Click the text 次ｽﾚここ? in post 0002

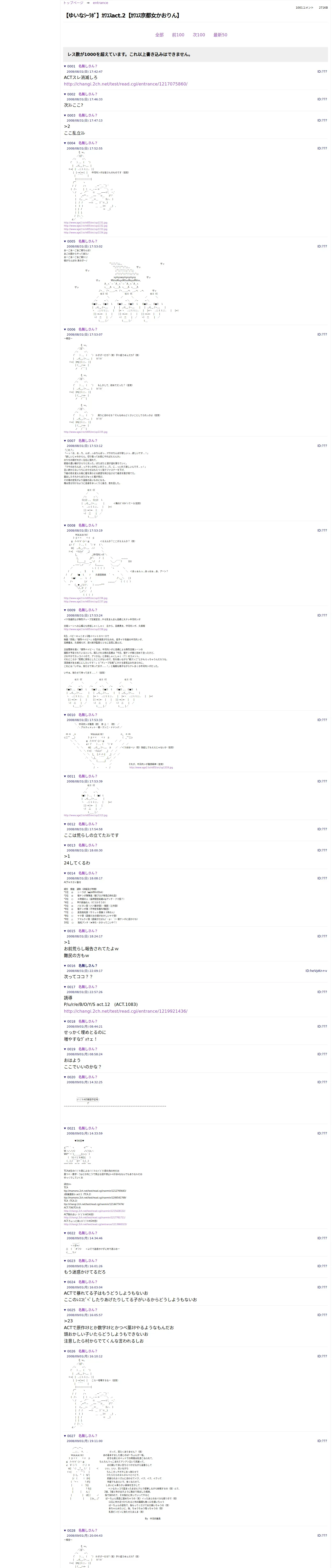[74, 105]
